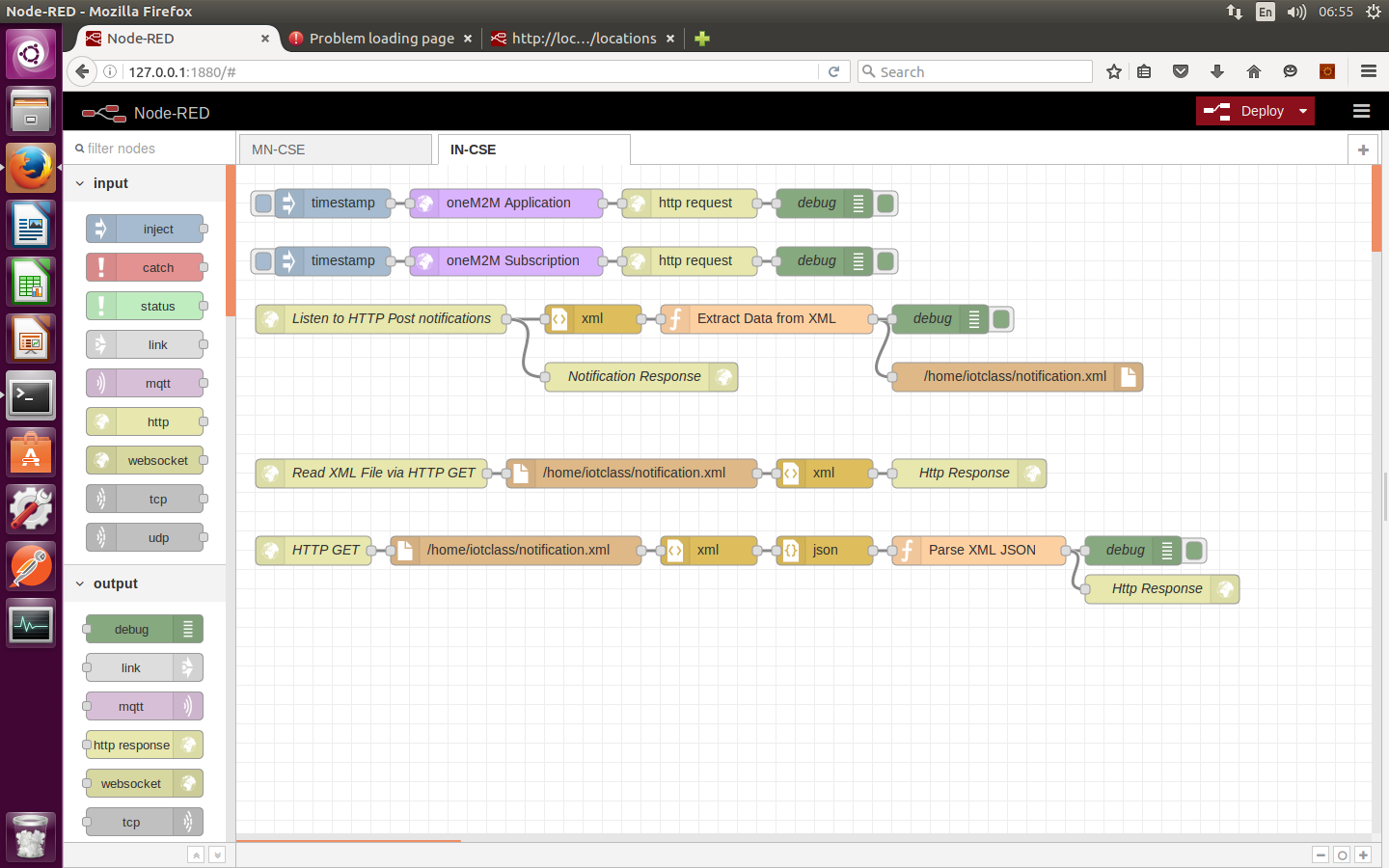Open the Node-RED hamburger menu

1361,111
